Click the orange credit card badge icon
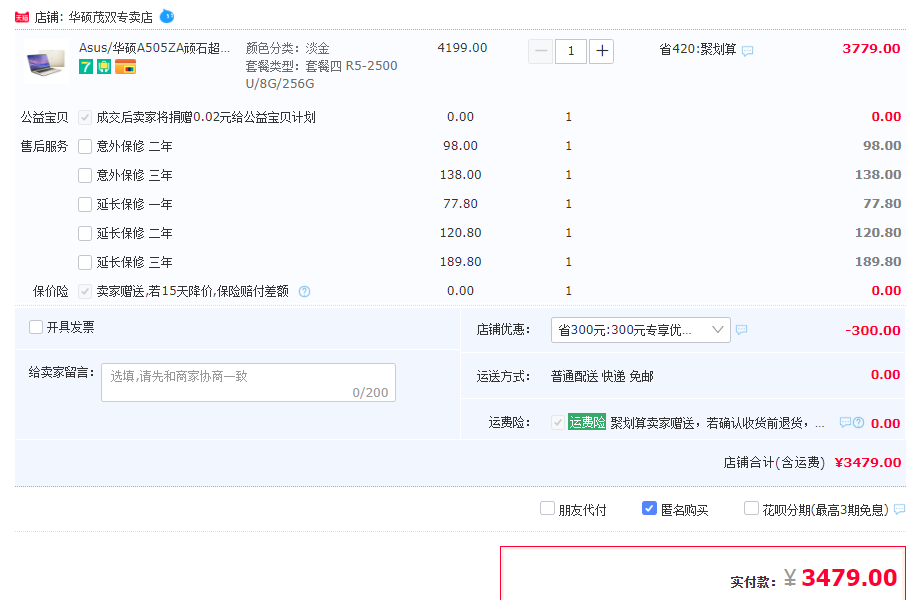This screenshot has height=600, width=919. pos(125,67)
